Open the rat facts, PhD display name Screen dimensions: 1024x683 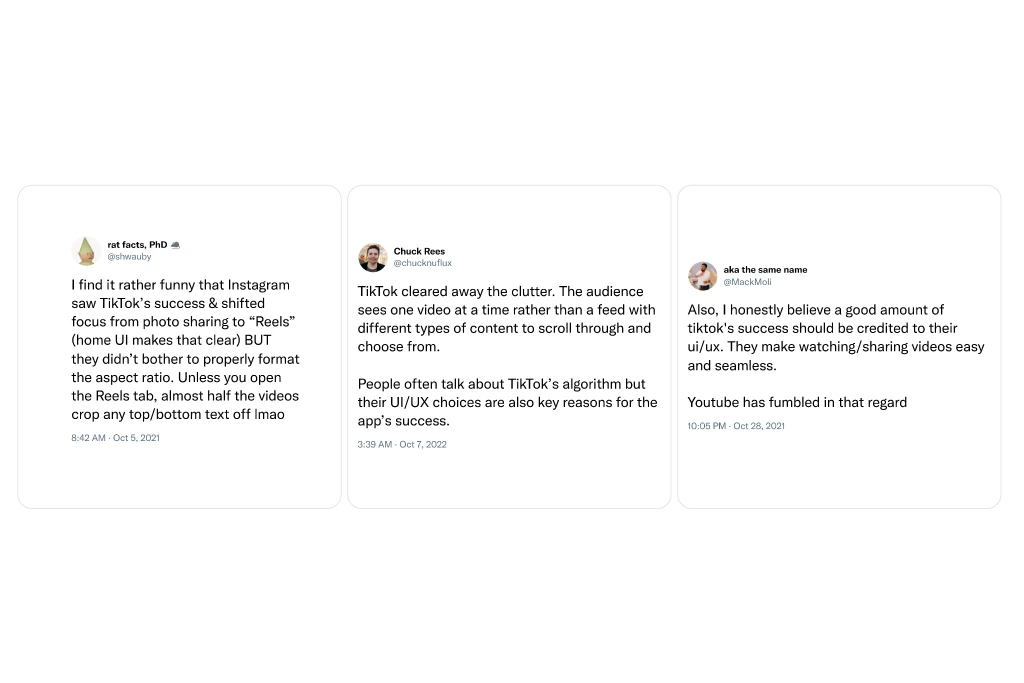point(137,245)
